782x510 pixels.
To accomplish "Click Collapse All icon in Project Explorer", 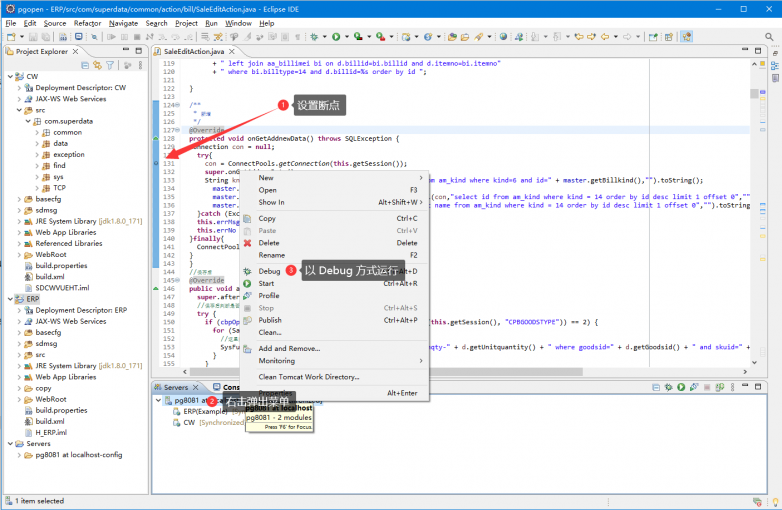I will [83, 65].
